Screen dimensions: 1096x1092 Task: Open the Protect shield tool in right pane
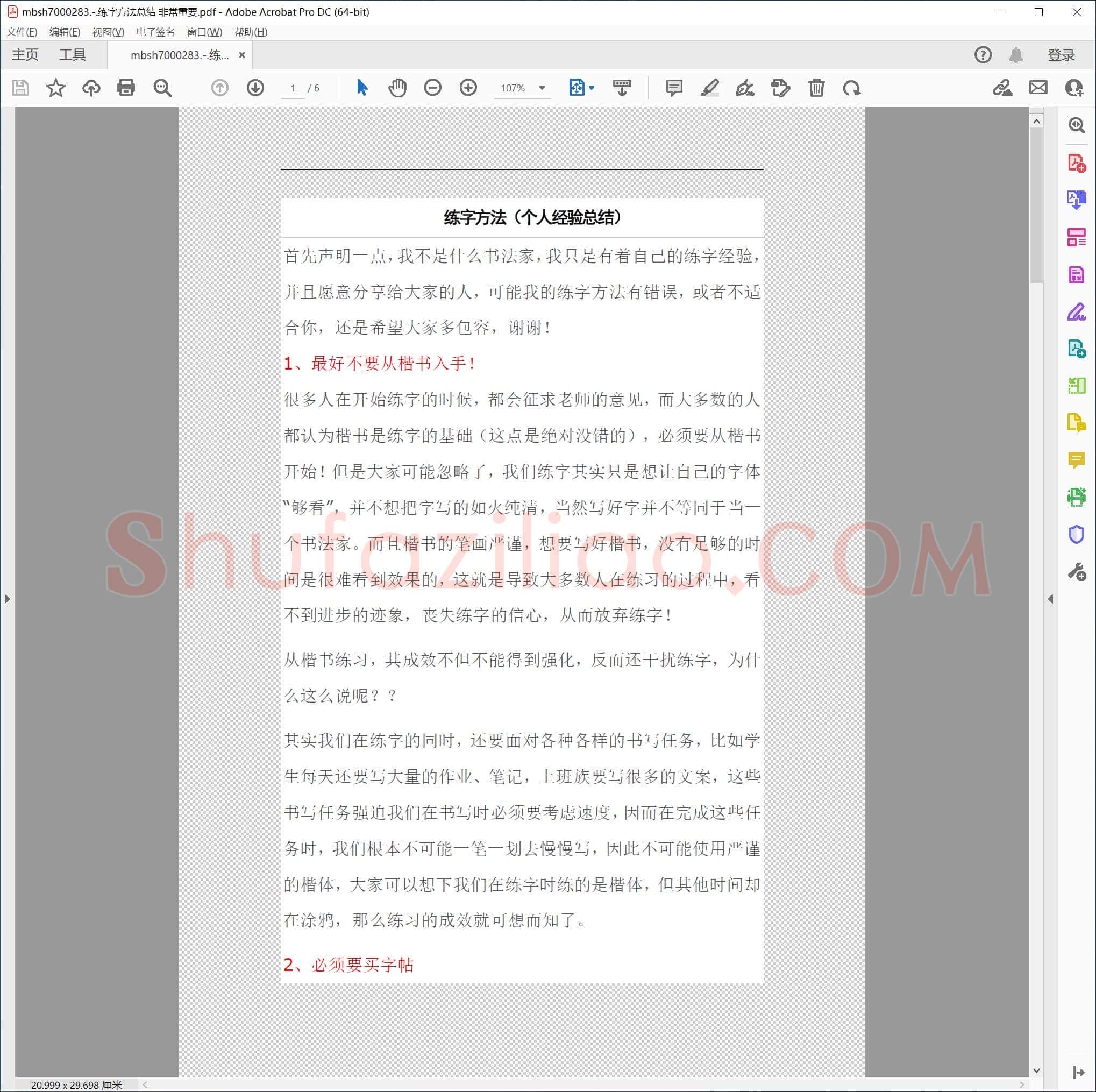[1076, 535]
